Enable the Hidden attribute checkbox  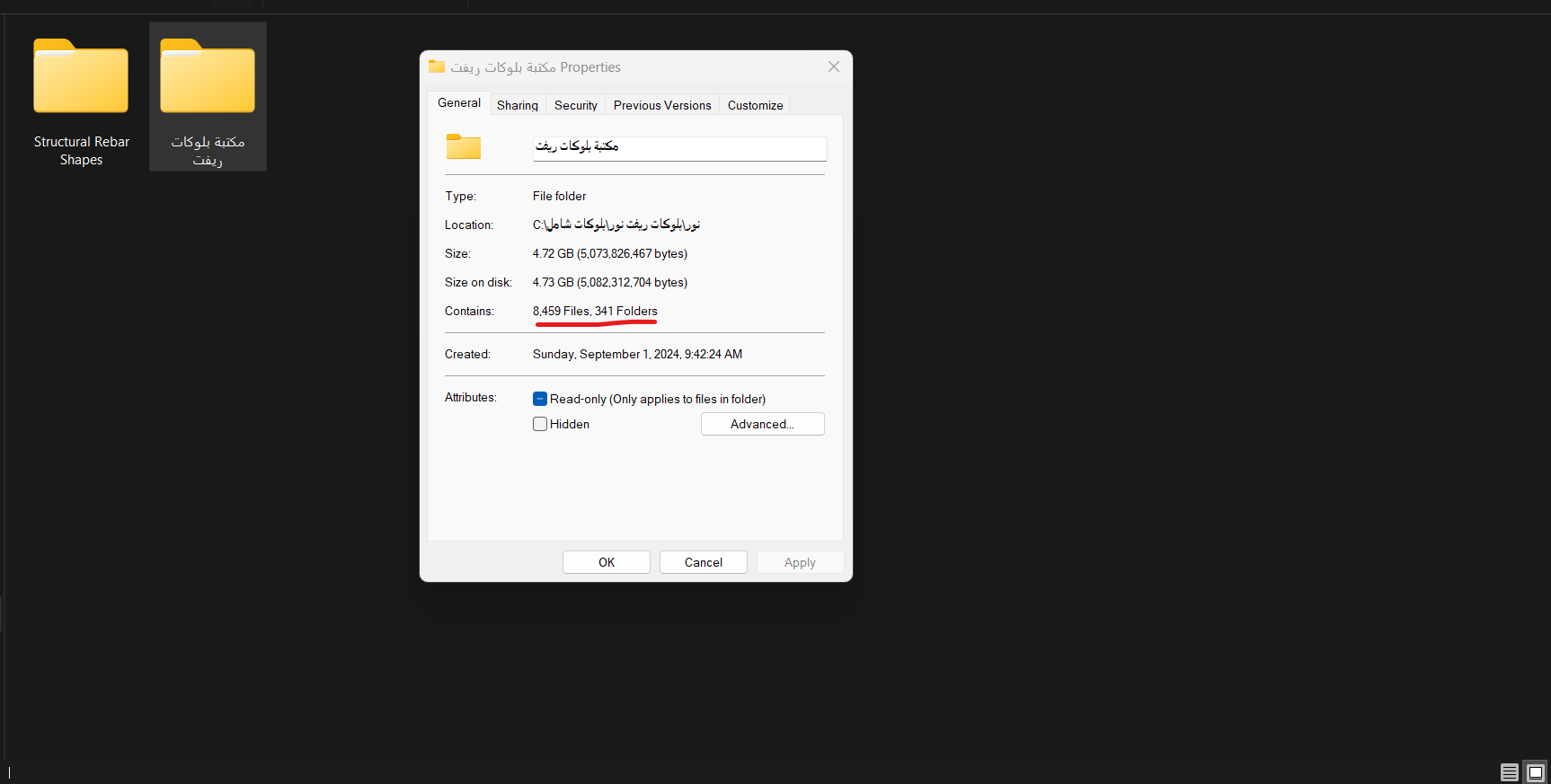point(540,424)
